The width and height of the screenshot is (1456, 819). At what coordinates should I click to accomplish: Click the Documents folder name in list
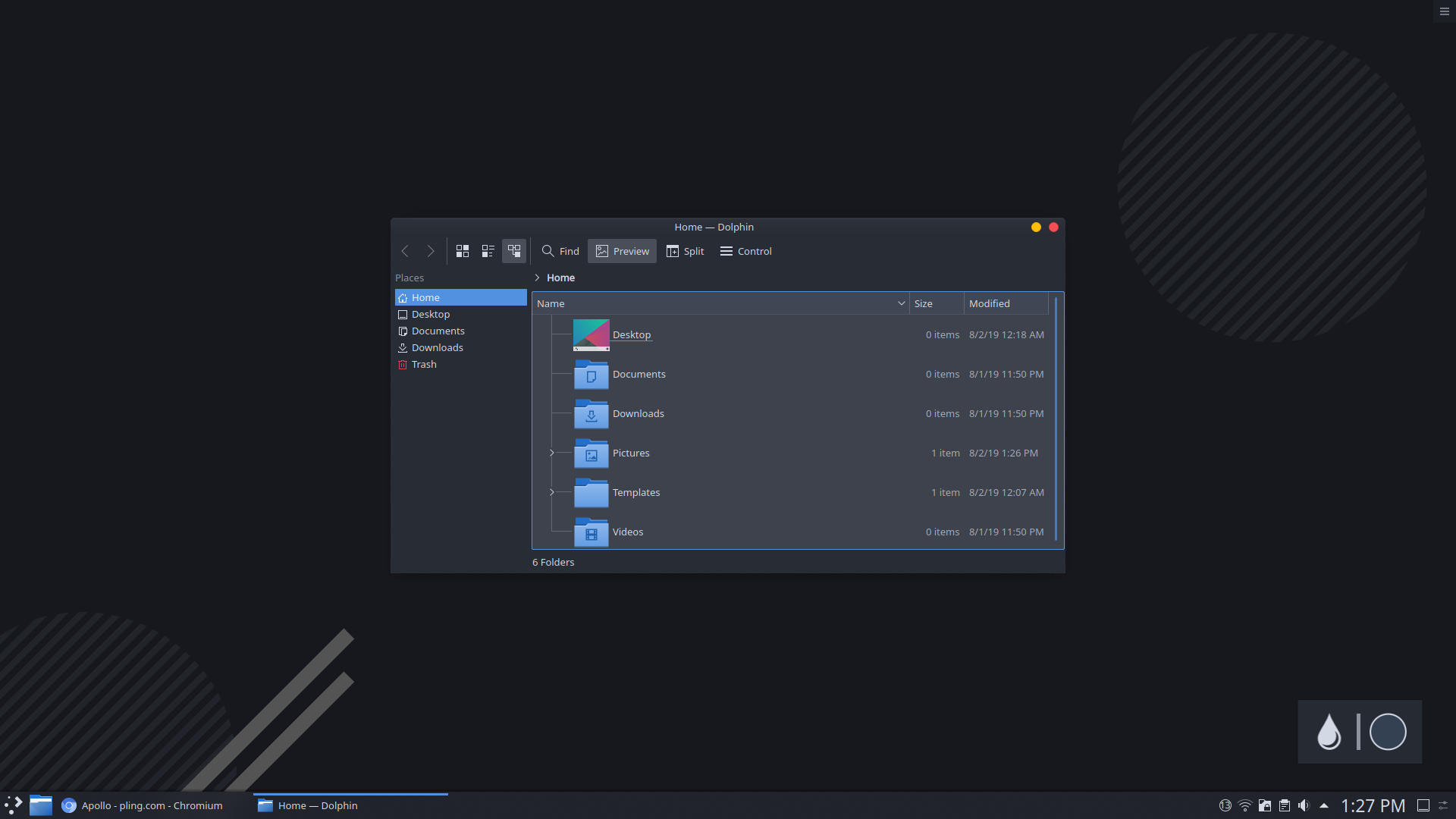coord(639,375)
